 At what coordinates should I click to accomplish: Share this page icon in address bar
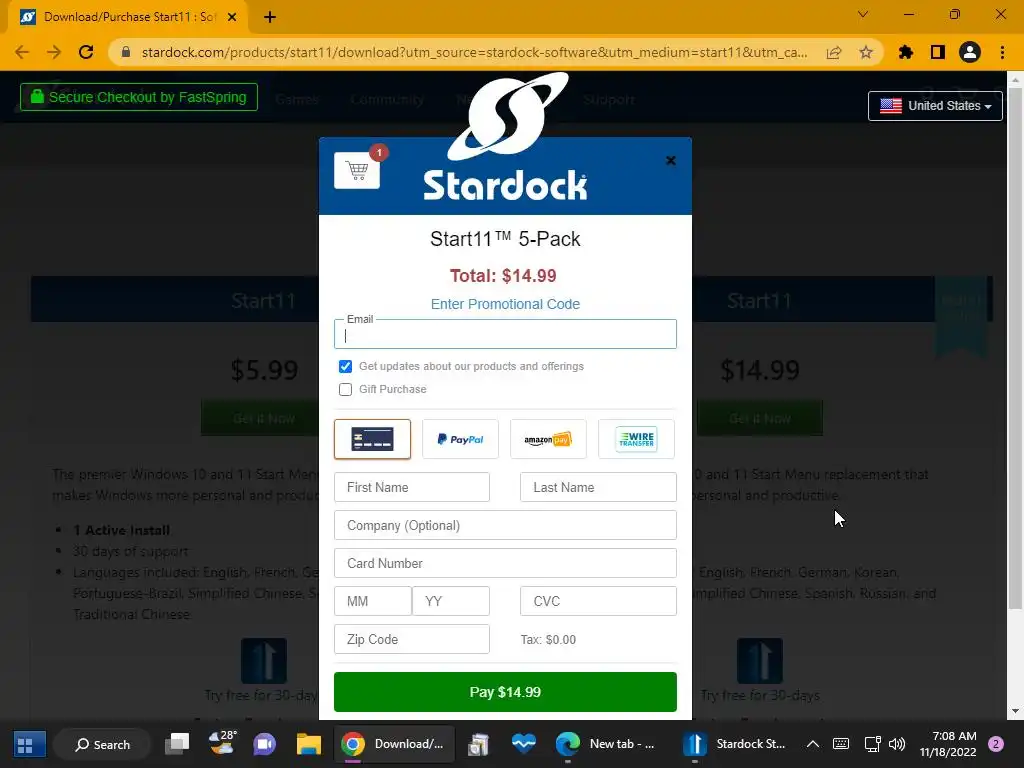[834, 52]
